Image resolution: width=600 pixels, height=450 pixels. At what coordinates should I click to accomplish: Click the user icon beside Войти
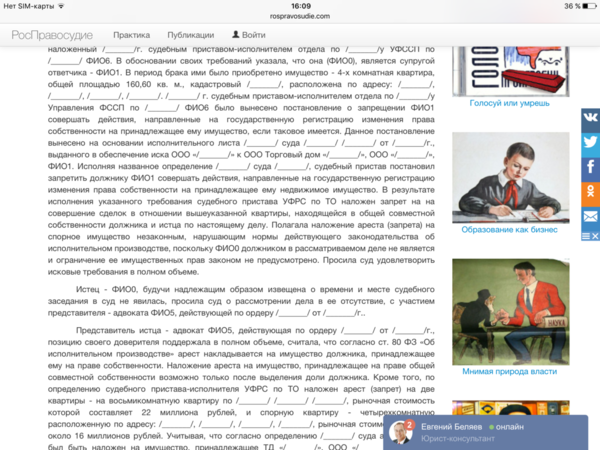point(236,34)
